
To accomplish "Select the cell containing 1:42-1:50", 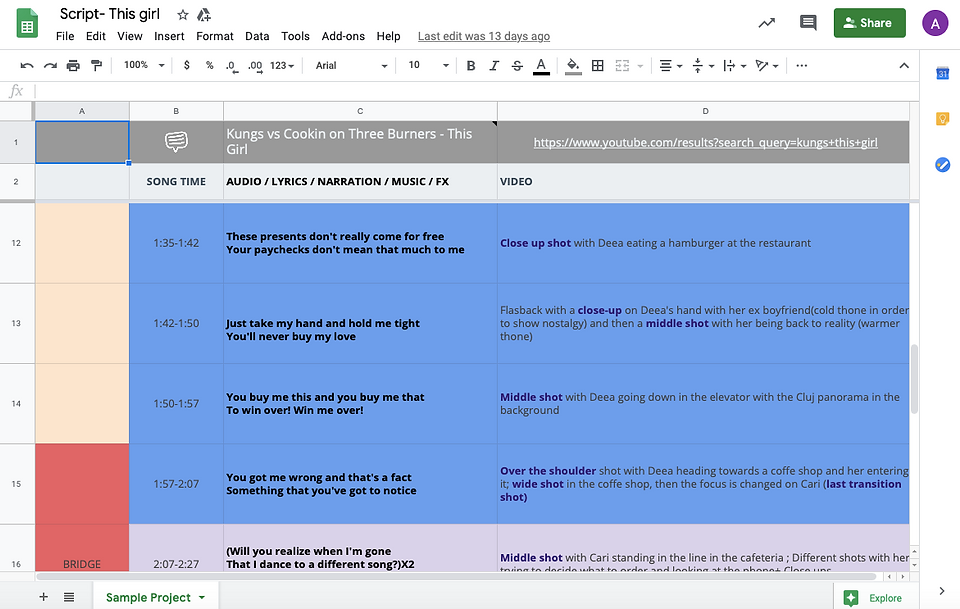I will 176,323.
